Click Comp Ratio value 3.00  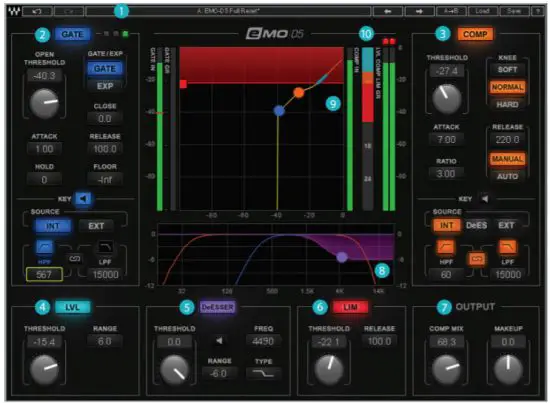(x=446, y=174)
